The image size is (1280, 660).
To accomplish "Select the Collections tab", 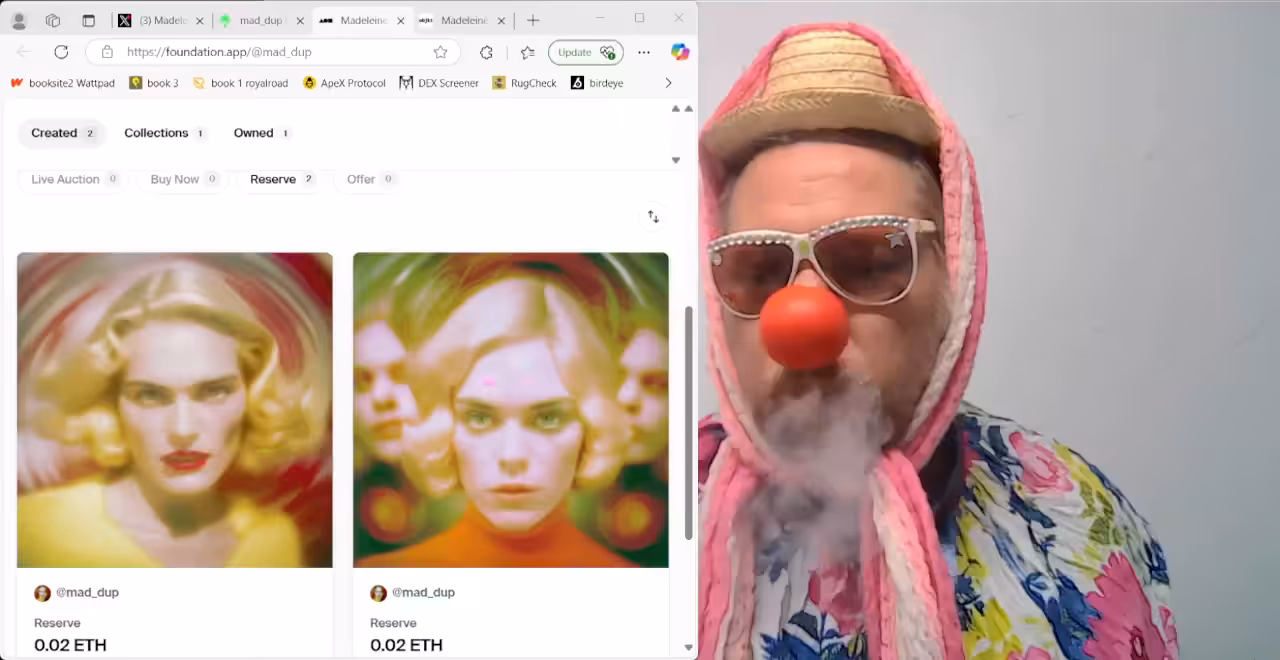I will click(x=165, y=133).
